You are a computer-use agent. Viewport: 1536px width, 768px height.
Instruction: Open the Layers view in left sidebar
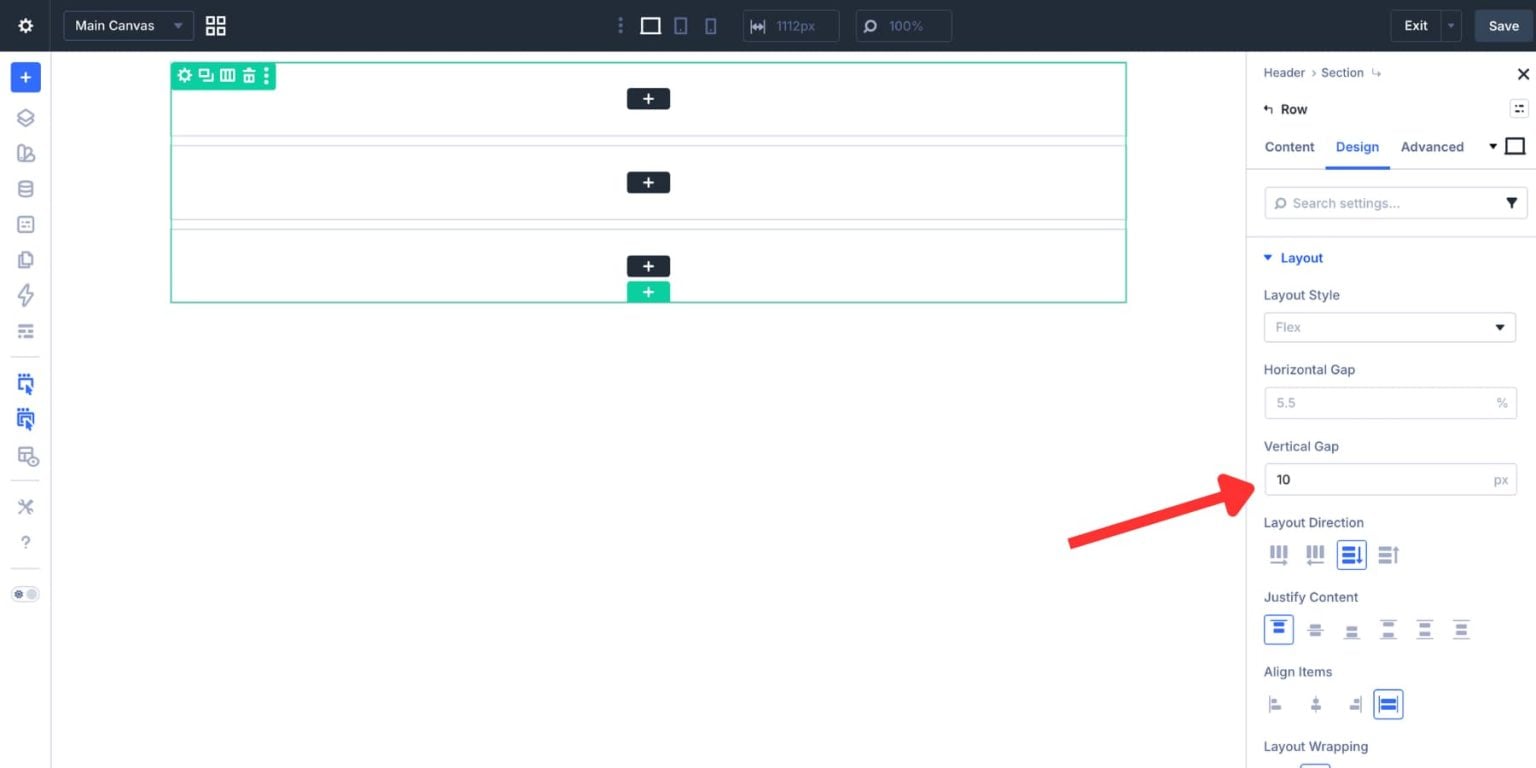tap(26, 118)
